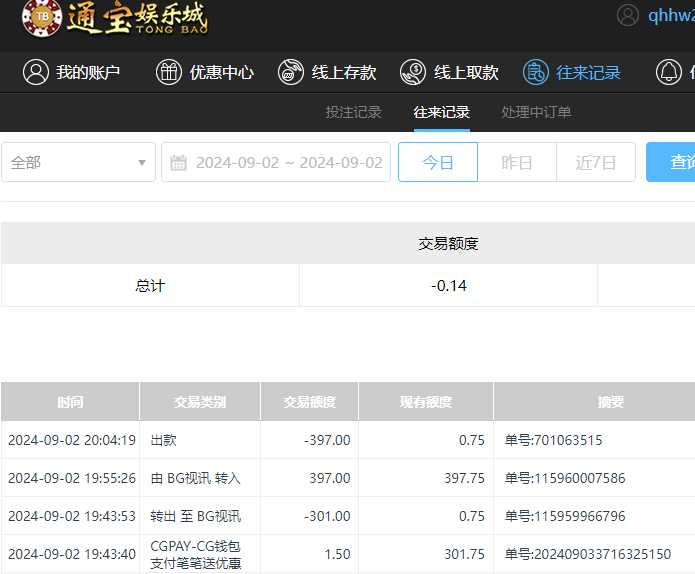The width and height of the screenshot is (695, 574).
Task: Click the 往来记录 document icon
Action: pyautogui.click(x=536, y=72)
